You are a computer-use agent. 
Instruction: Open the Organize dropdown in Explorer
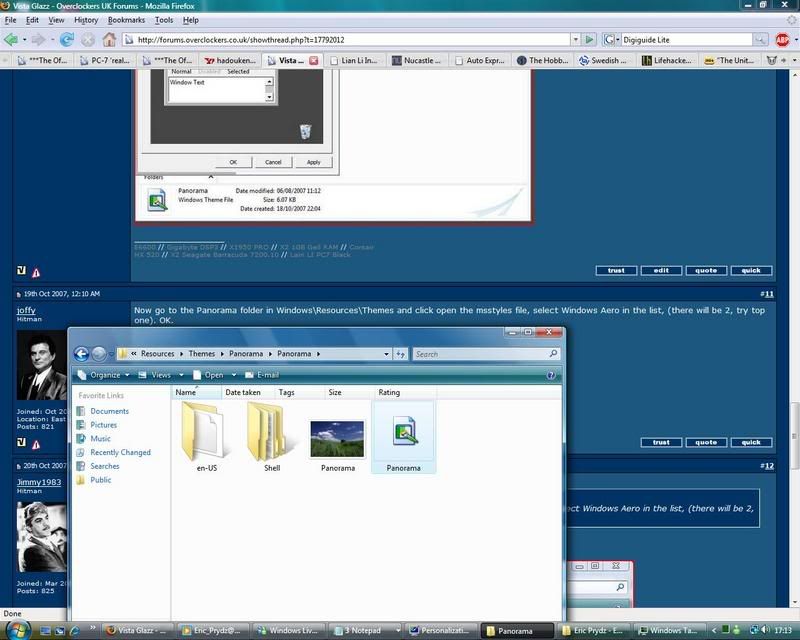(x=104, y=375)
